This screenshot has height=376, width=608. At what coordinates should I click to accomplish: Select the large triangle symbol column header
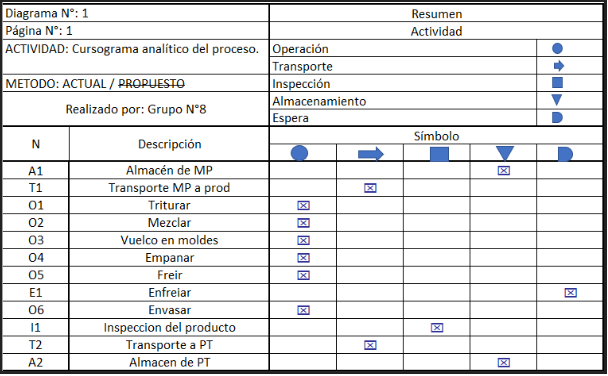[505, 154]
